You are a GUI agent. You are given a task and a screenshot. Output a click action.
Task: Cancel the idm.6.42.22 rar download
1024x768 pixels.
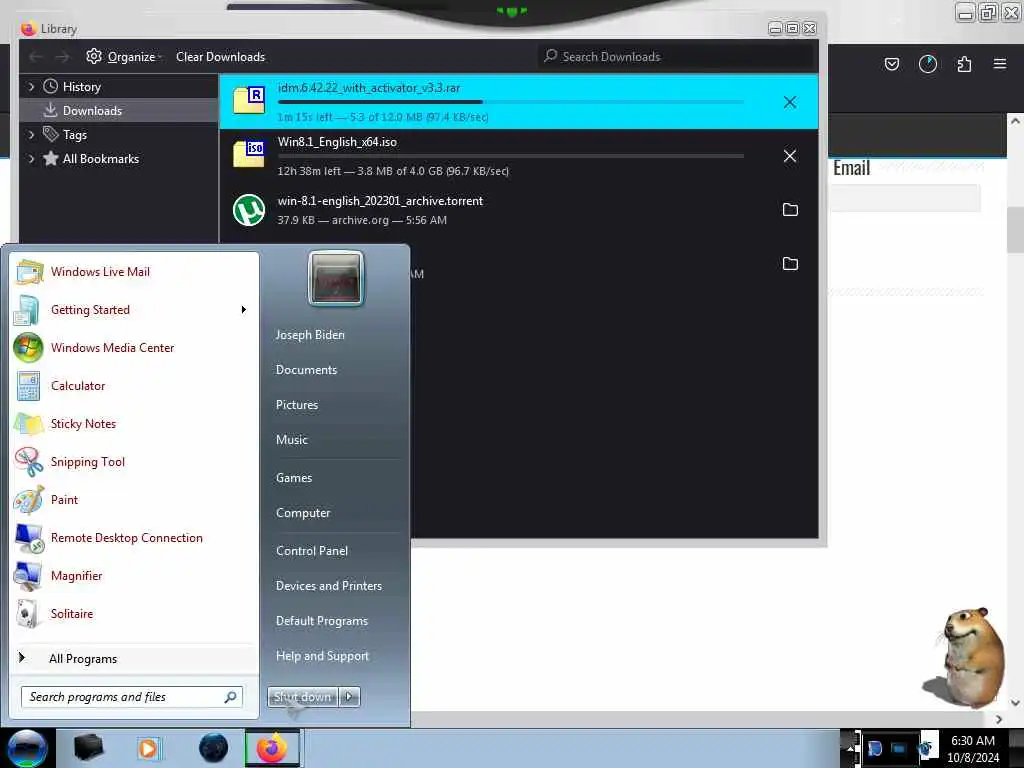(x=790, y=102)
